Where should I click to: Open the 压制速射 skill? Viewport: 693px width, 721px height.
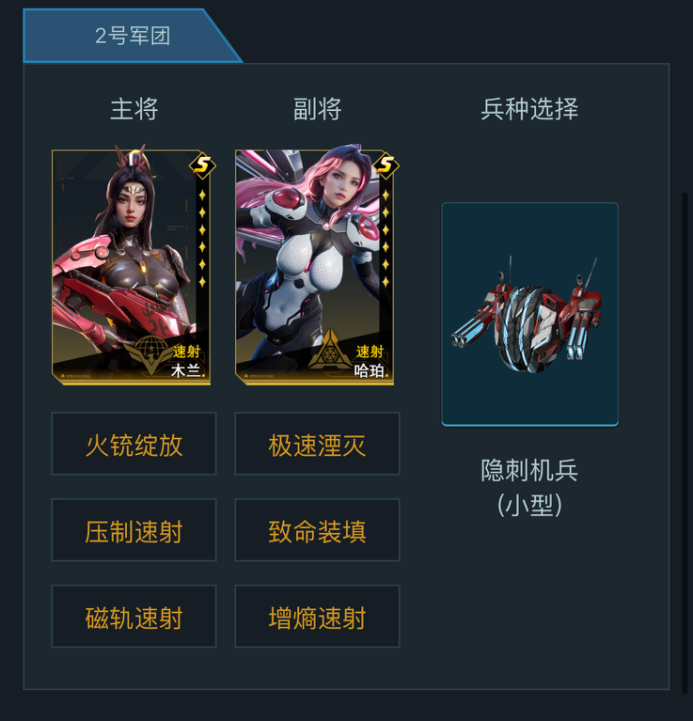click(x=134, y=530)
